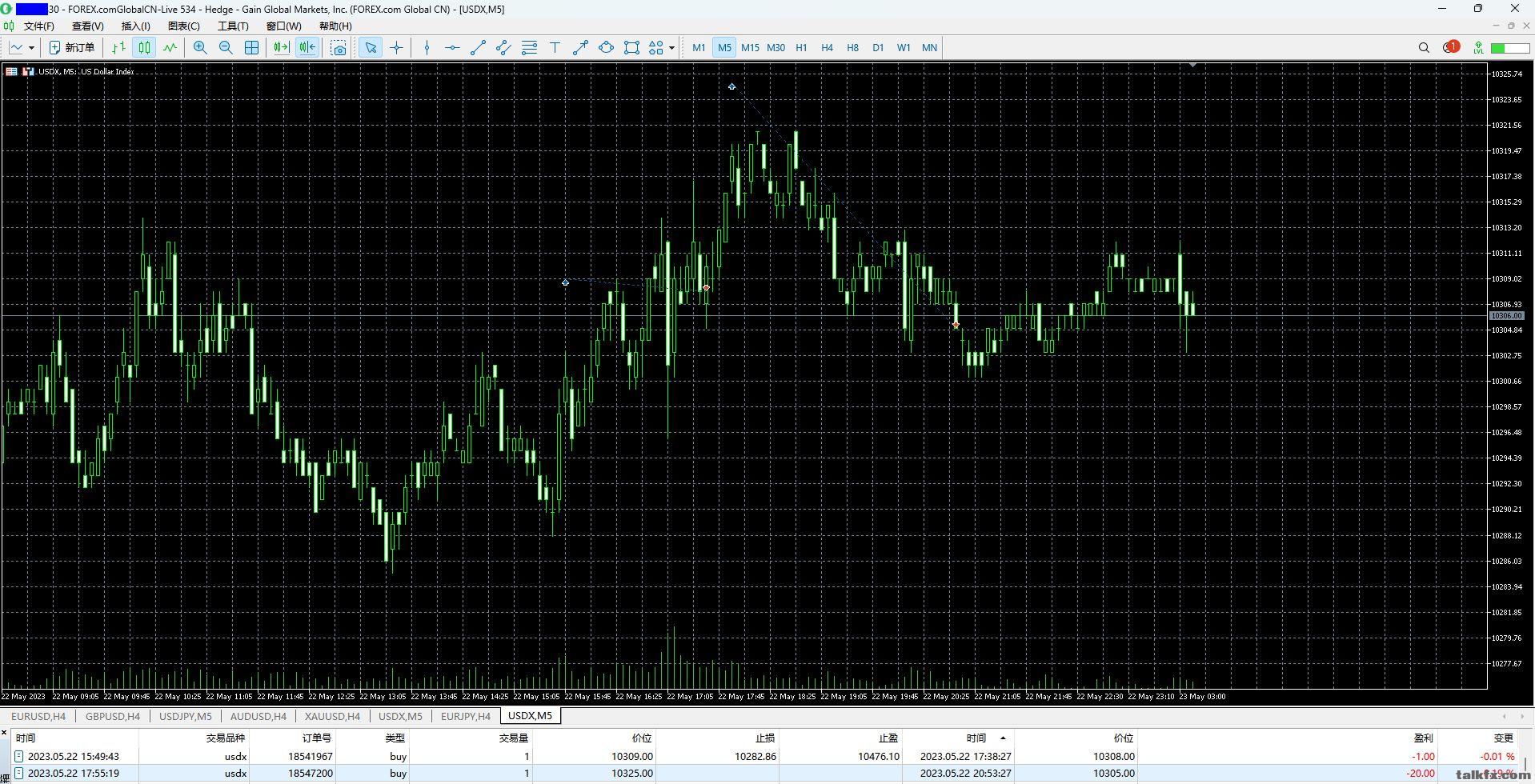This screenshot has width=1535, height=784.
Task: Select the equidistant channel tool
Action: point(503,48)
